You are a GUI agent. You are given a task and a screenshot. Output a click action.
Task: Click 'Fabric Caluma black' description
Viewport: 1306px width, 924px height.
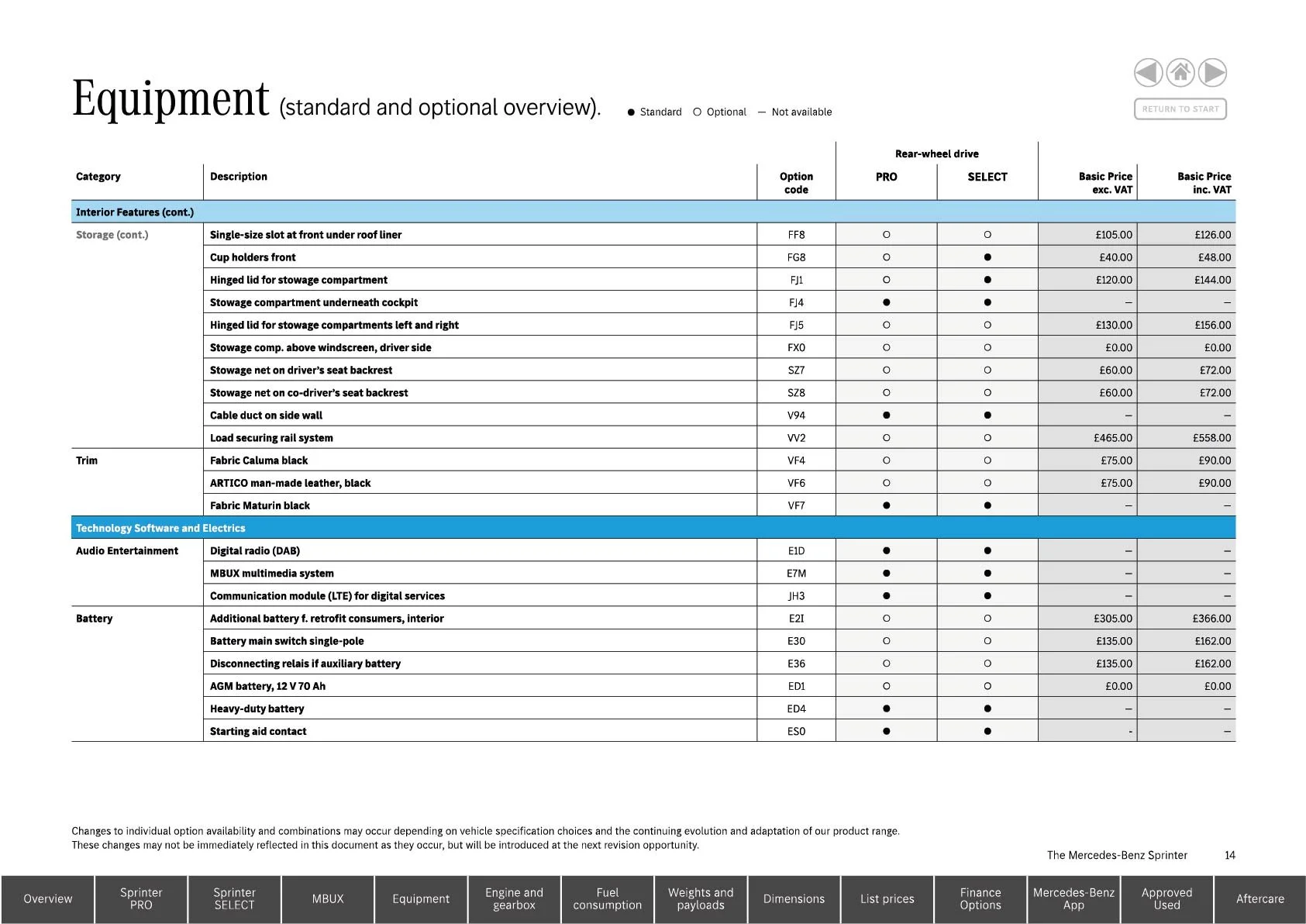tap(259, 460)
